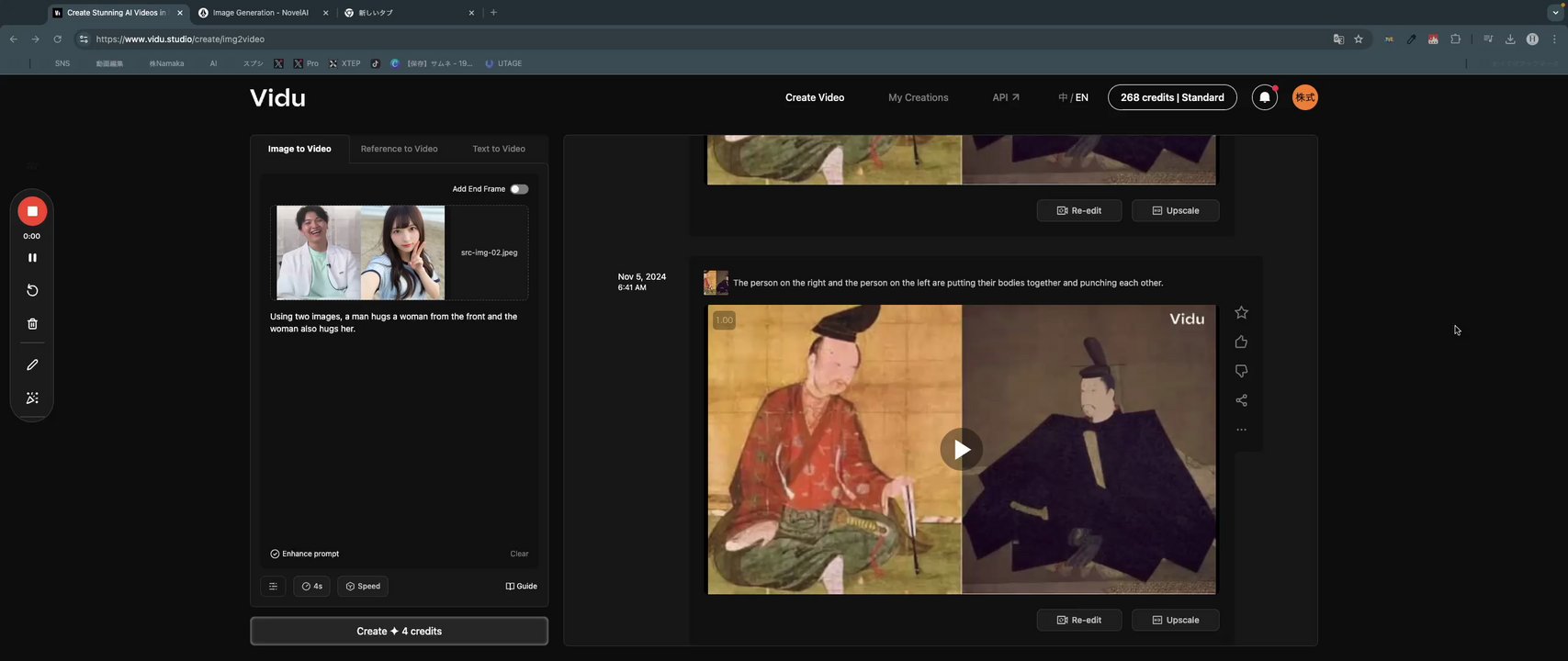Toggle the Add End Frame switch
Image resolution: width=1568 pixels, height=661 pixels.
pyautogui.click(x=519, y=189)
